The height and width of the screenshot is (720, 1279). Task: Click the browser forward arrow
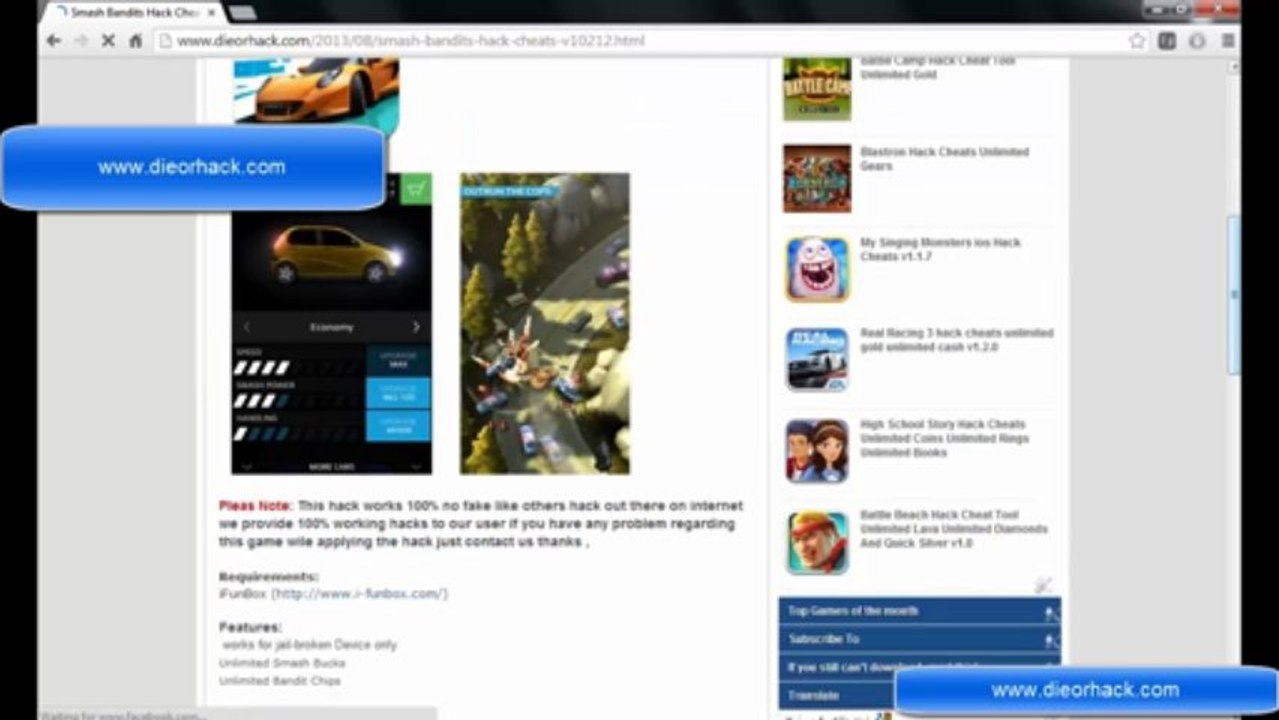click(82, 41)
